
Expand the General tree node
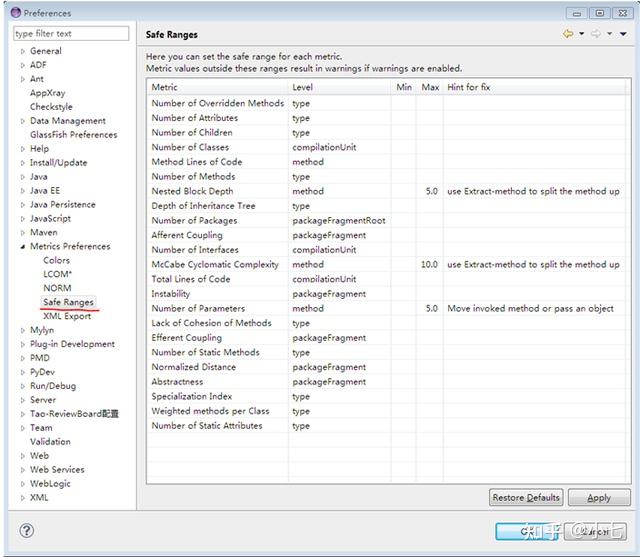click(x=23, y=51)
